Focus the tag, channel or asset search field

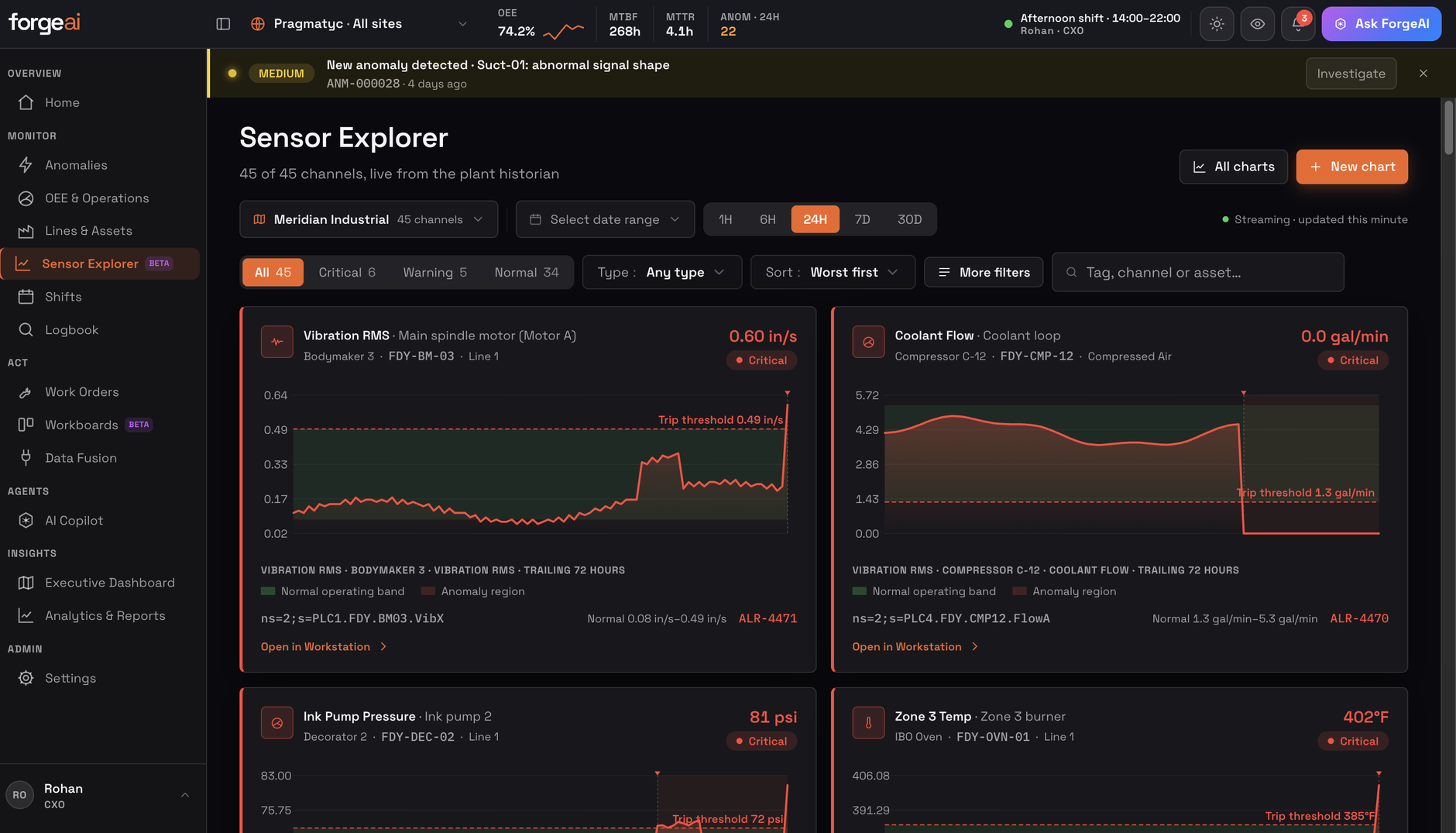(1197, 272)
